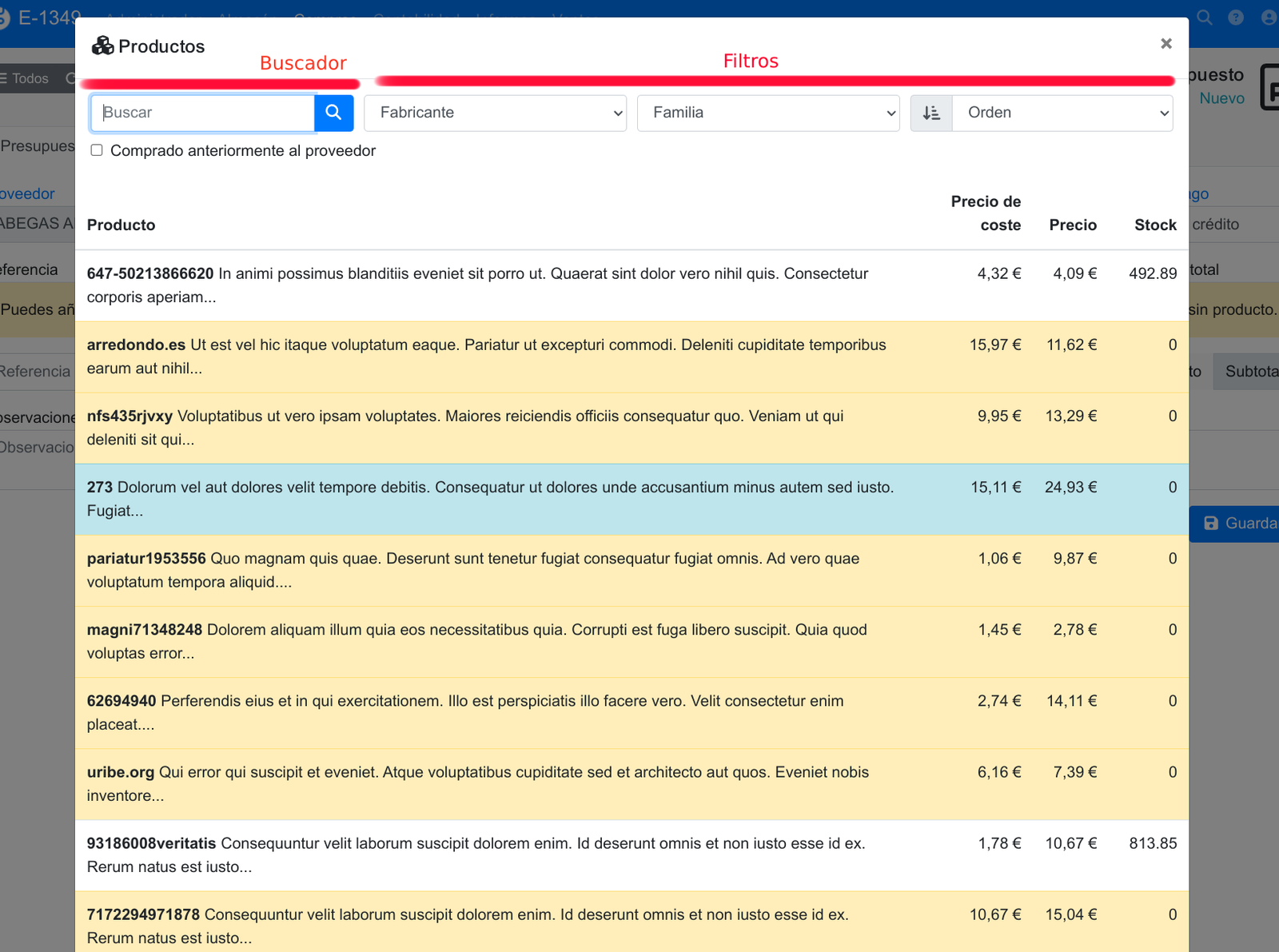Click the Stock column header
The width and height of the screenshot is (1279, 952).
1155,225
